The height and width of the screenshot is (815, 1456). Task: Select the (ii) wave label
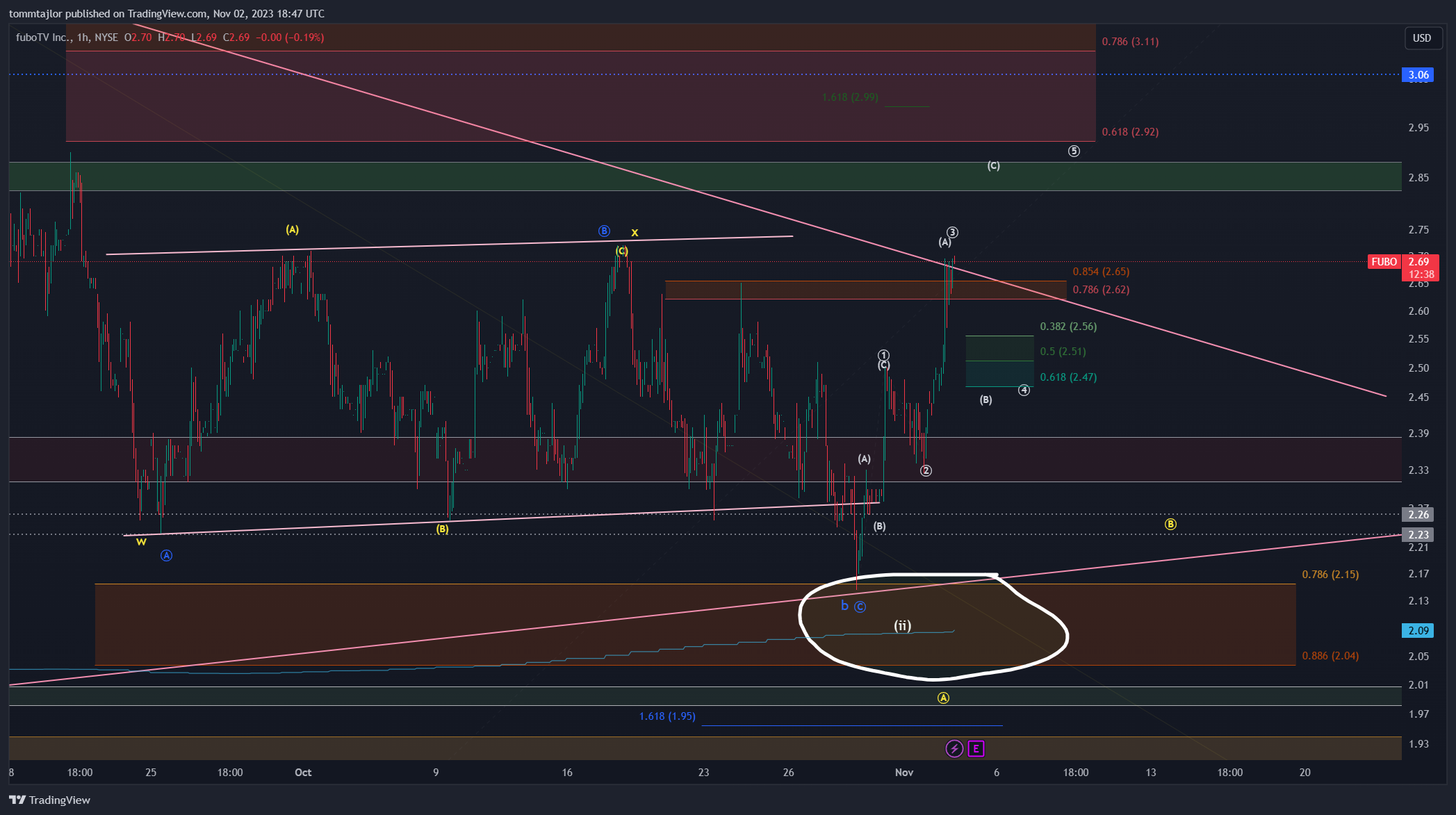click(902, 625)
